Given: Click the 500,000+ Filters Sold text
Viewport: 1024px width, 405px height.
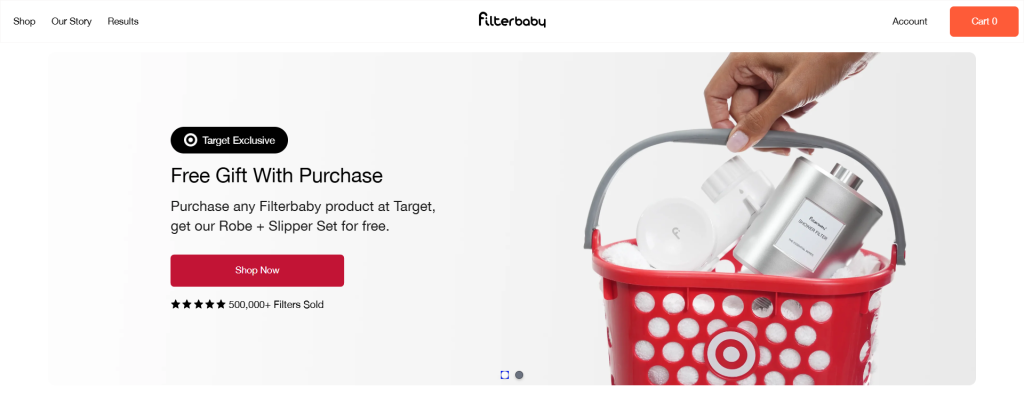Looking at the screenshot, I should click(x=276, y=305).
